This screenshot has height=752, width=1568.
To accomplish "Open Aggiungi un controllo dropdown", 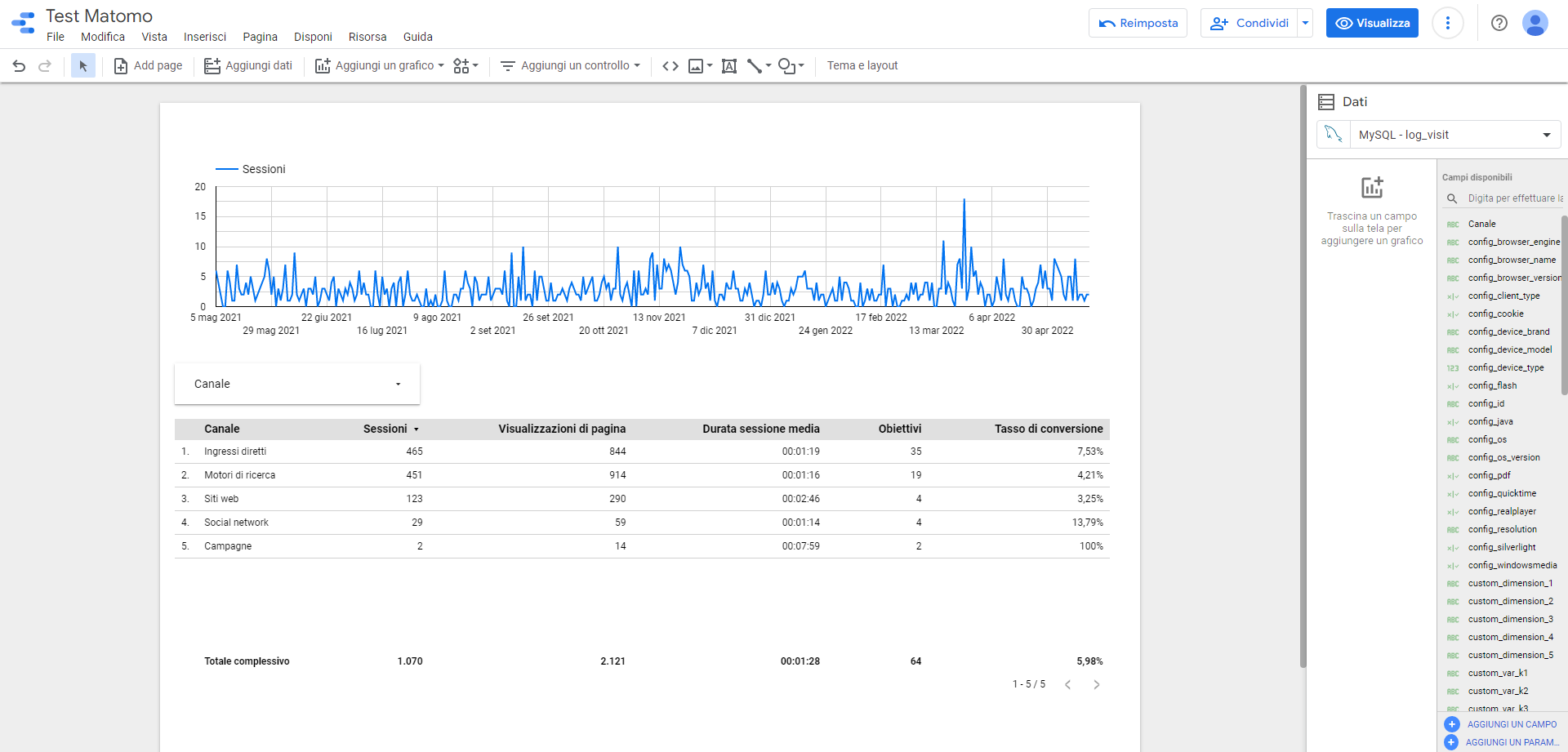I will [570, 66].
